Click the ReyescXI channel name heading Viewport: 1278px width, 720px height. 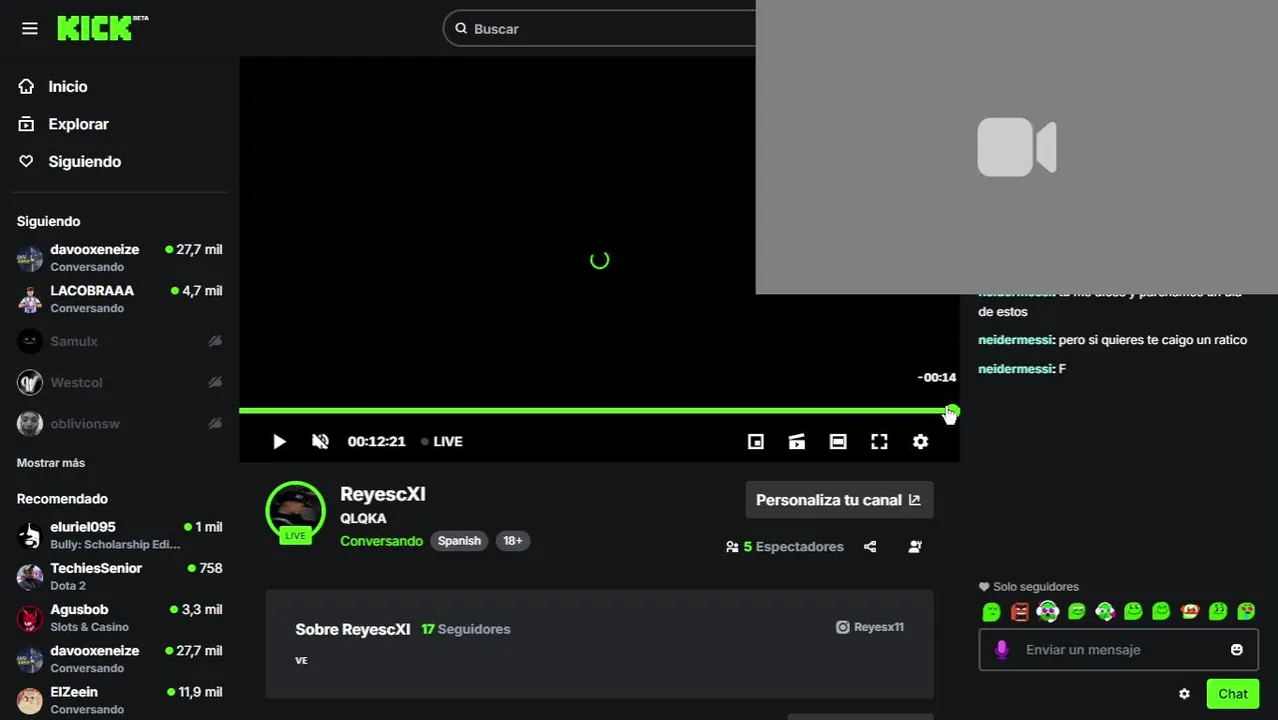click(383, 494)
